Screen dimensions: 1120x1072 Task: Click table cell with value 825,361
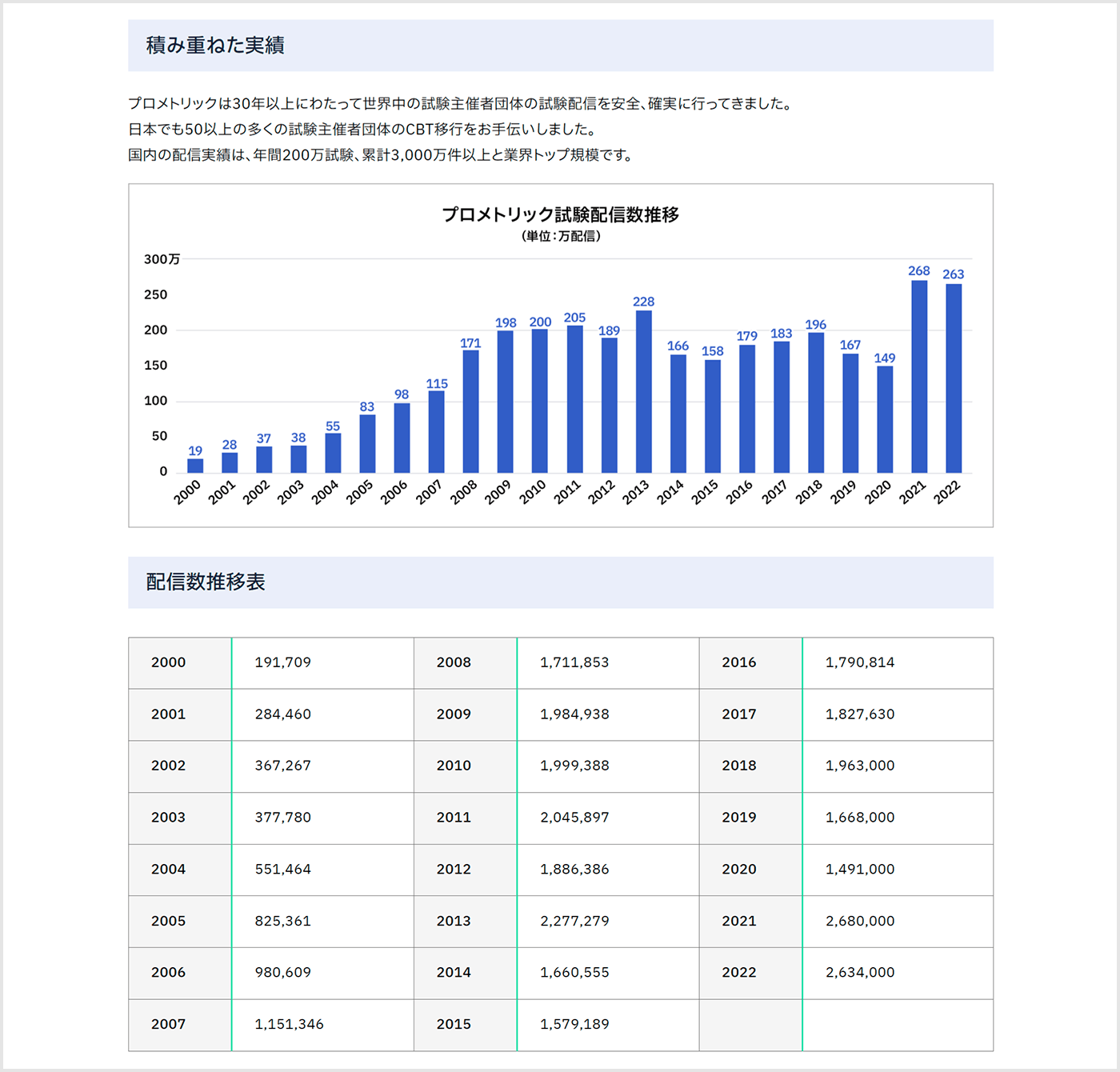coord(322,922)
